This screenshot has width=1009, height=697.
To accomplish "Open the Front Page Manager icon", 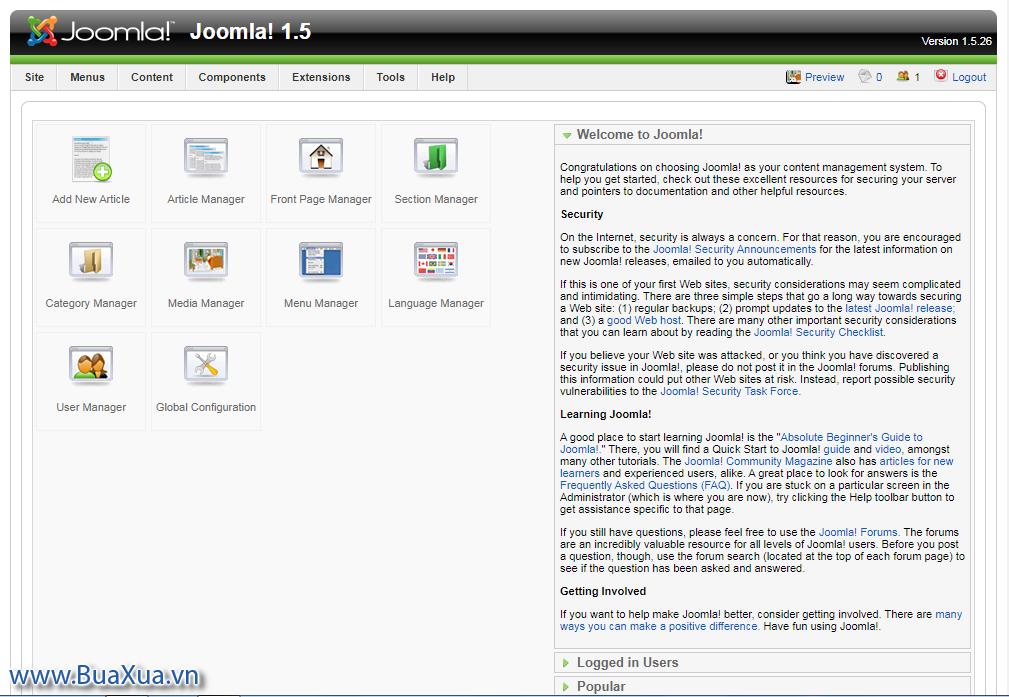I will click(x=320, y=158).
